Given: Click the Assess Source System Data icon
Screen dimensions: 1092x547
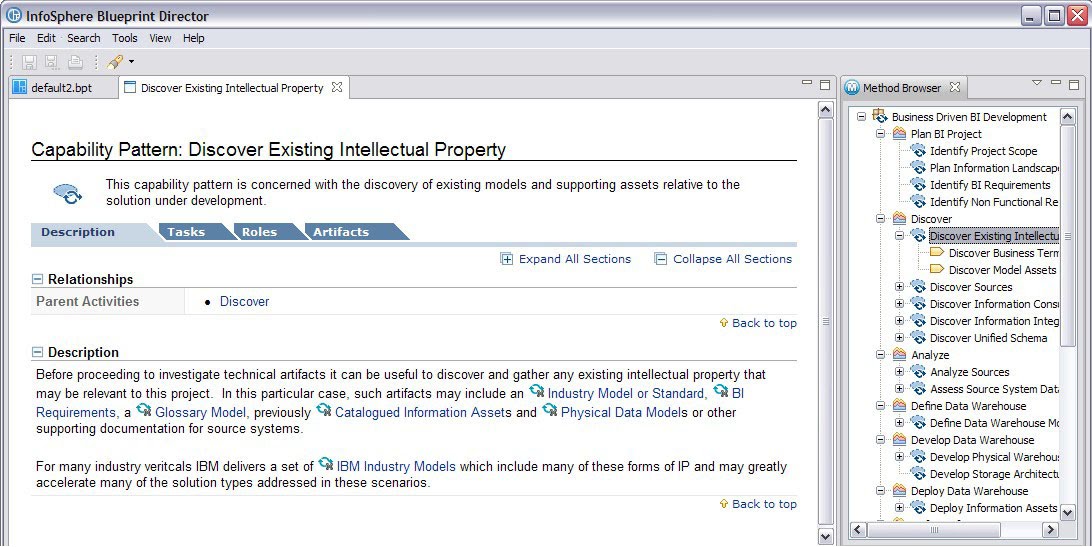Looking at the screenshot, I should point(918,389).
